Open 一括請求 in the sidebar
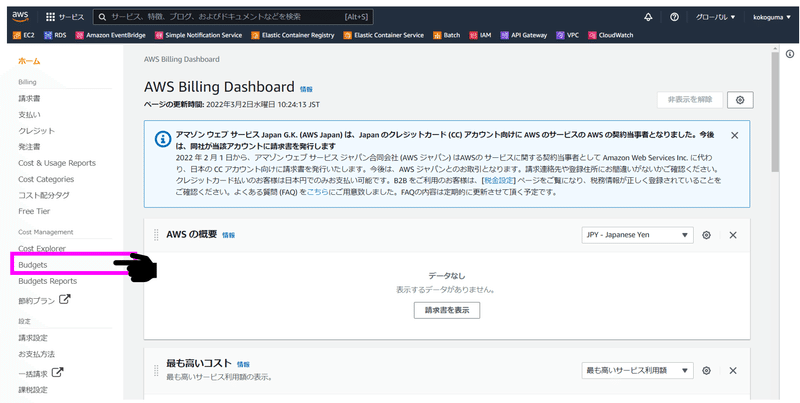The width and height of the screenshot is (800, 403). click(33, 374)
